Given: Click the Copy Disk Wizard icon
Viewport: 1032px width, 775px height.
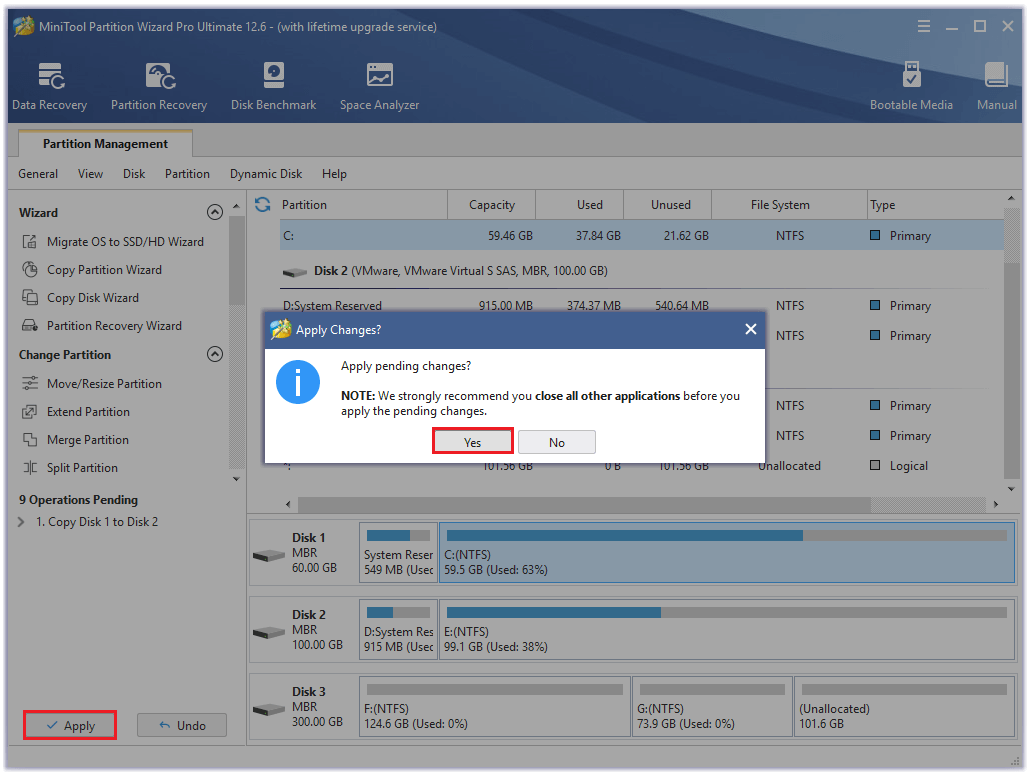Looking at the screenshot, I should pyautogui.click(x=30, y=297).
